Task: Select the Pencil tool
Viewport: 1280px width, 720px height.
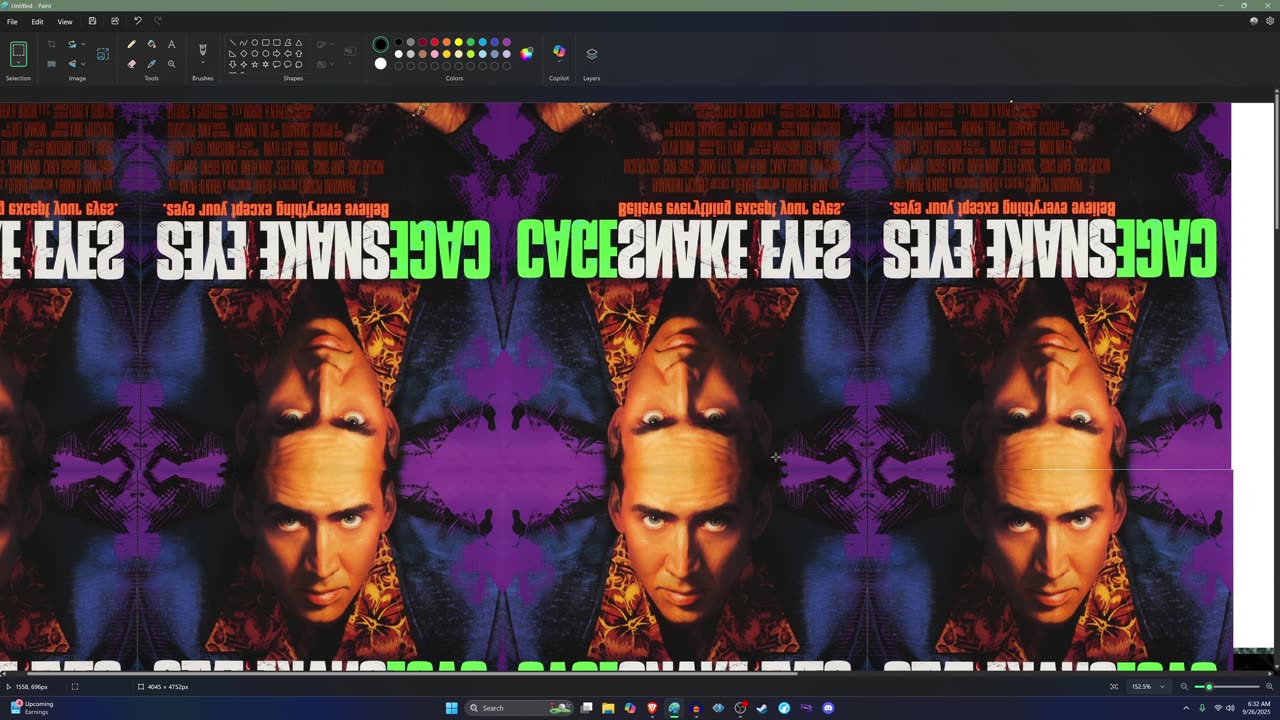Action: coord(131,44)
